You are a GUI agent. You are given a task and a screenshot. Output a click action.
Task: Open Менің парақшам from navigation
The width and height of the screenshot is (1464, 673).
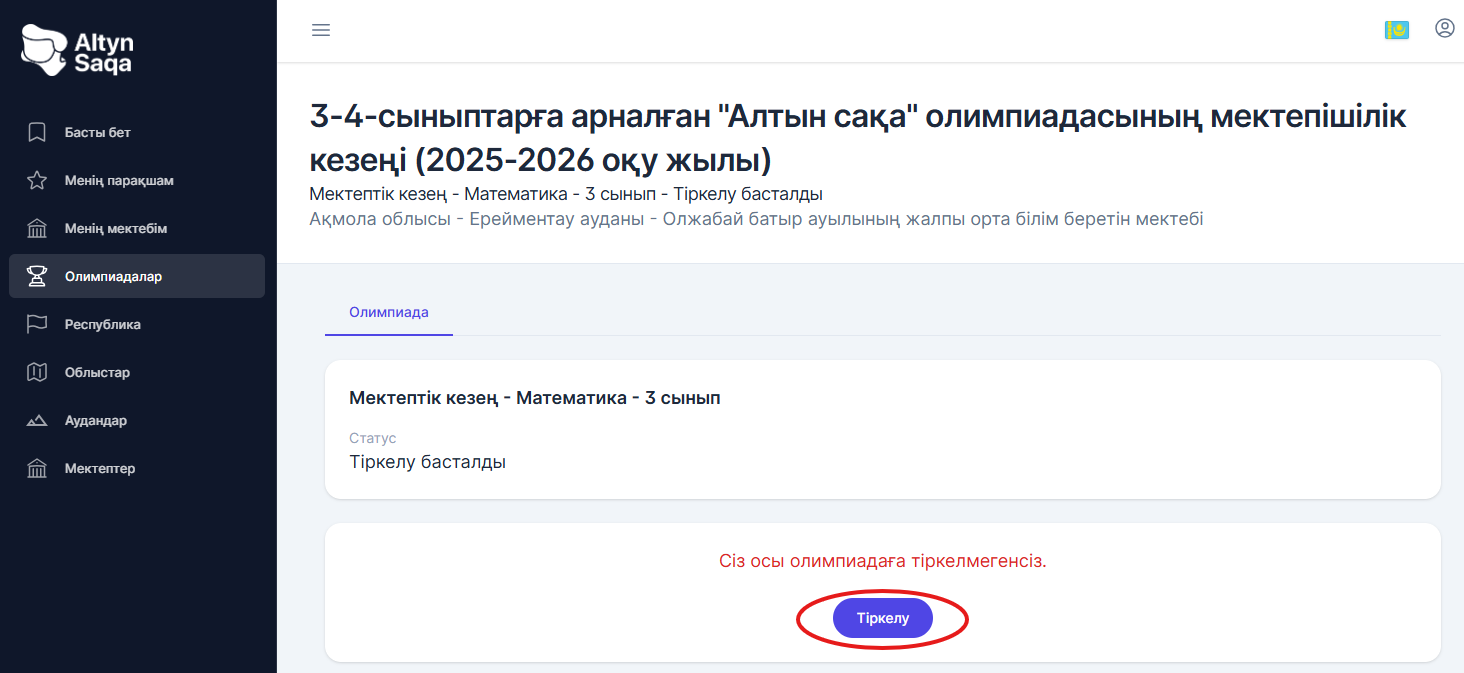pyautogui.click(x=118, y=180)
